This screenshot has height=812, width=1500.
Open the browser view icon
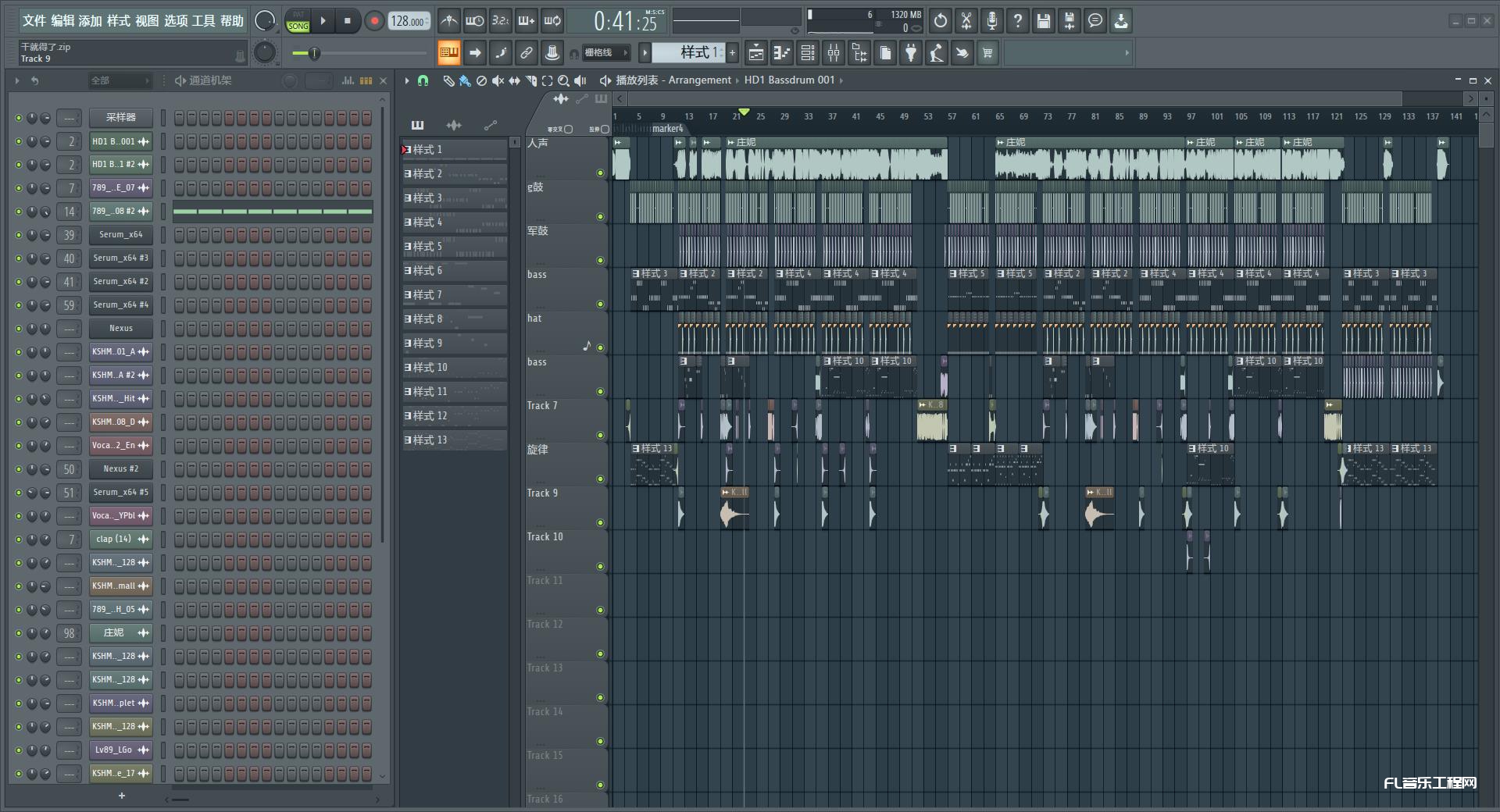coord(859,53)
